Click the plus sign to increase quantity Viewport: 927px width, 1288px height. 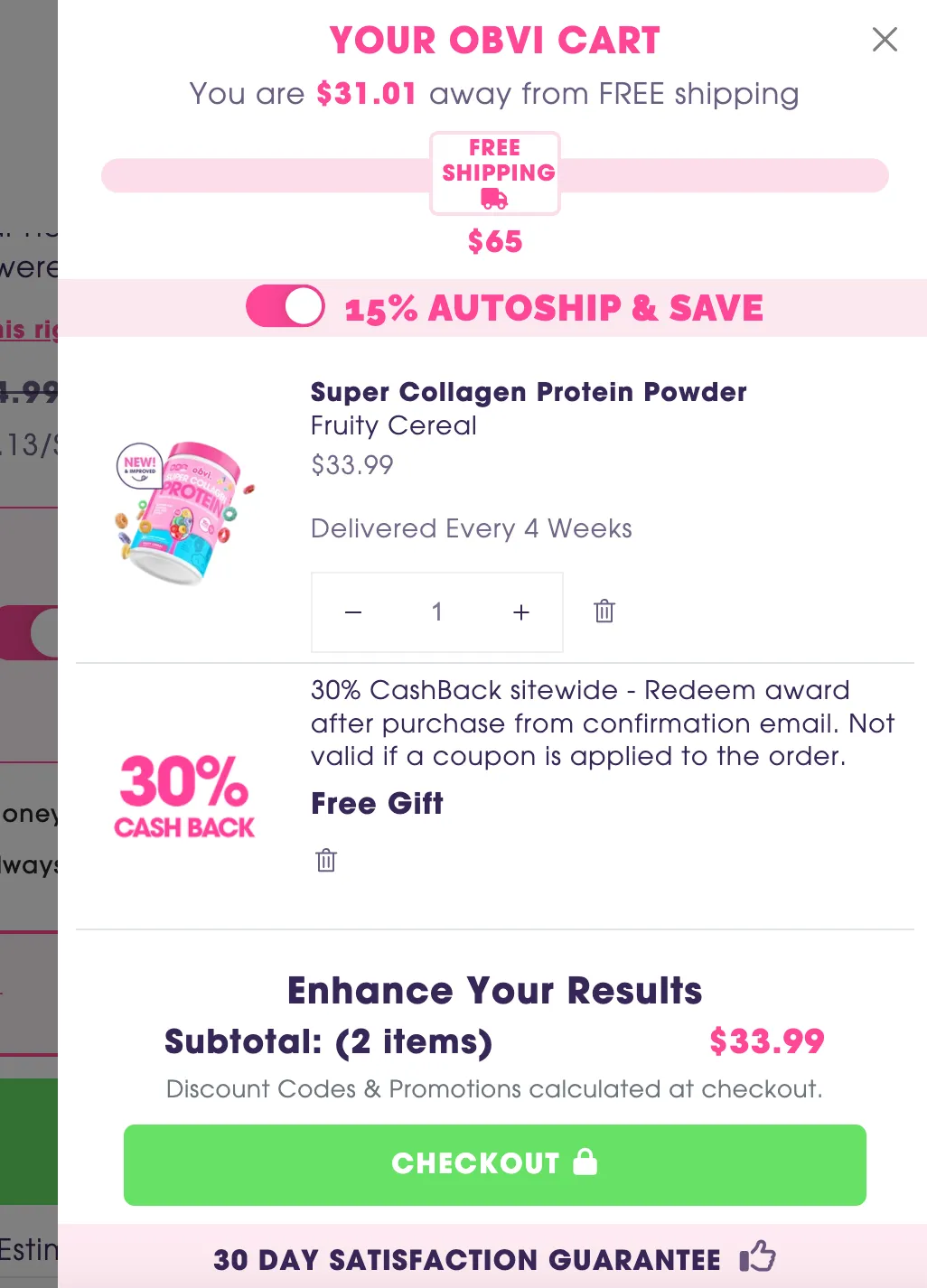[x=520, y=611]
